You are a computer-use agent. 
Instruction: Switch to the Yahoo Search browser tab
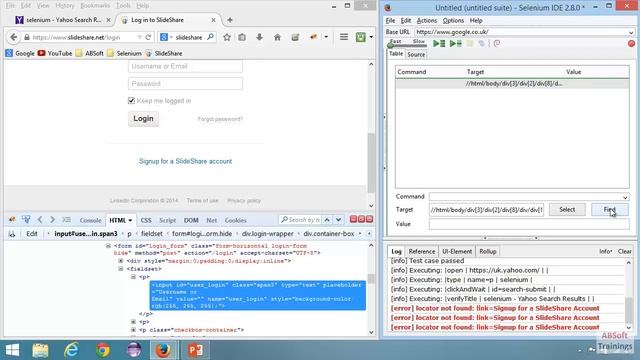point(63,20)
